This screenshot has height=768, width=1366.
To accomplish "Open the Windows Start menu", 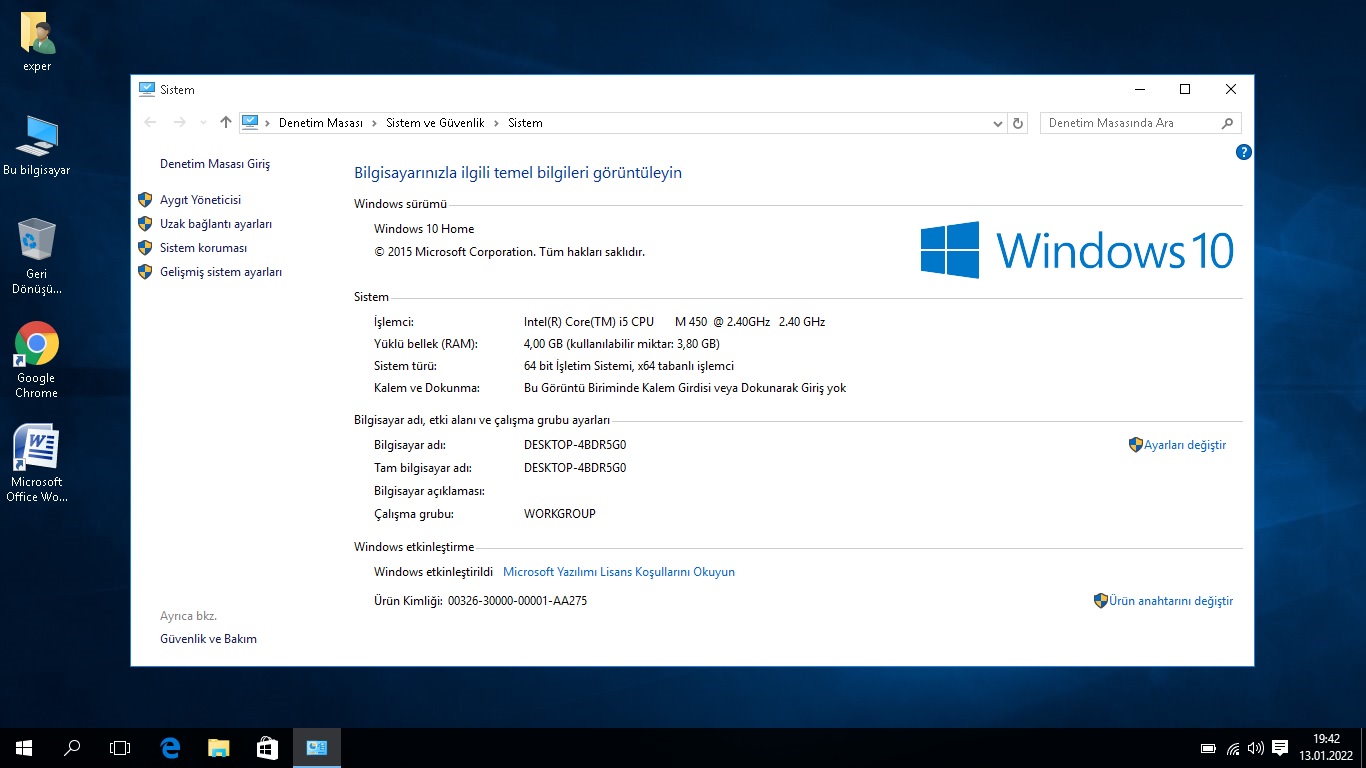I will (24, 747).
